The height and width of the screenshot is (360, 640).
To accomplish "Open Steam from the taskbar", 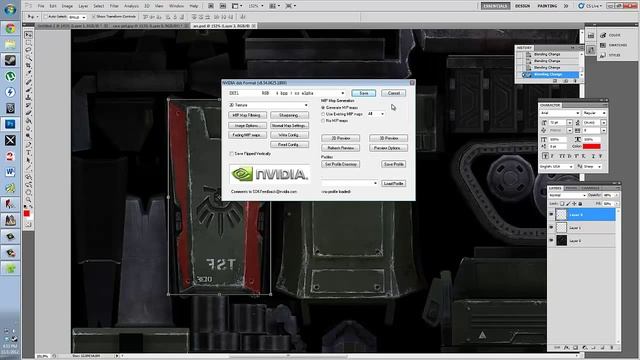I will point(10,60).
